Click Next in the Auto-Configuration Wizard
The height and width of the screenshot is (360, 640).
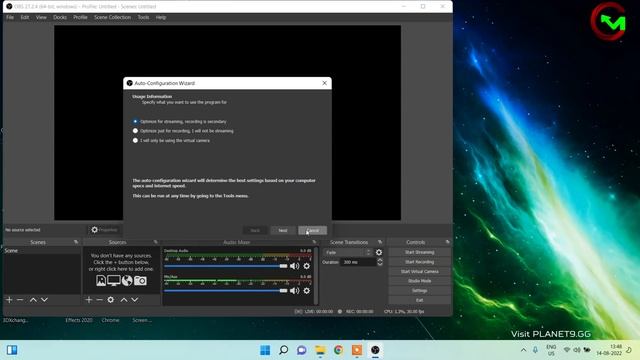[x=282, y=231]
